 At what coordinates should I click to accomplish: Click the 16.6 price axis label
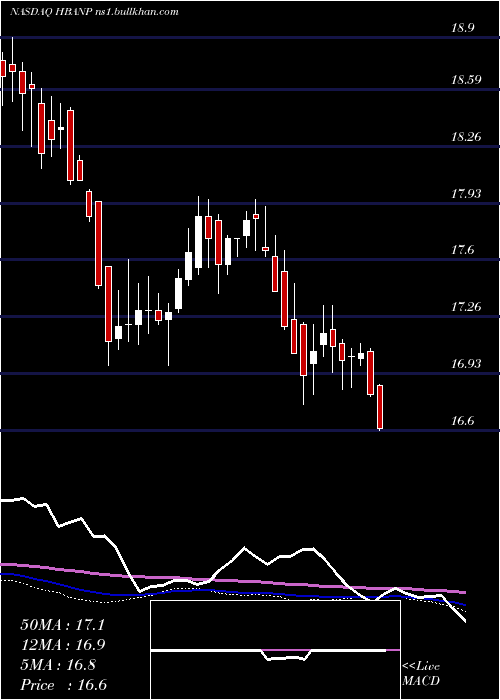pos(462,421)
